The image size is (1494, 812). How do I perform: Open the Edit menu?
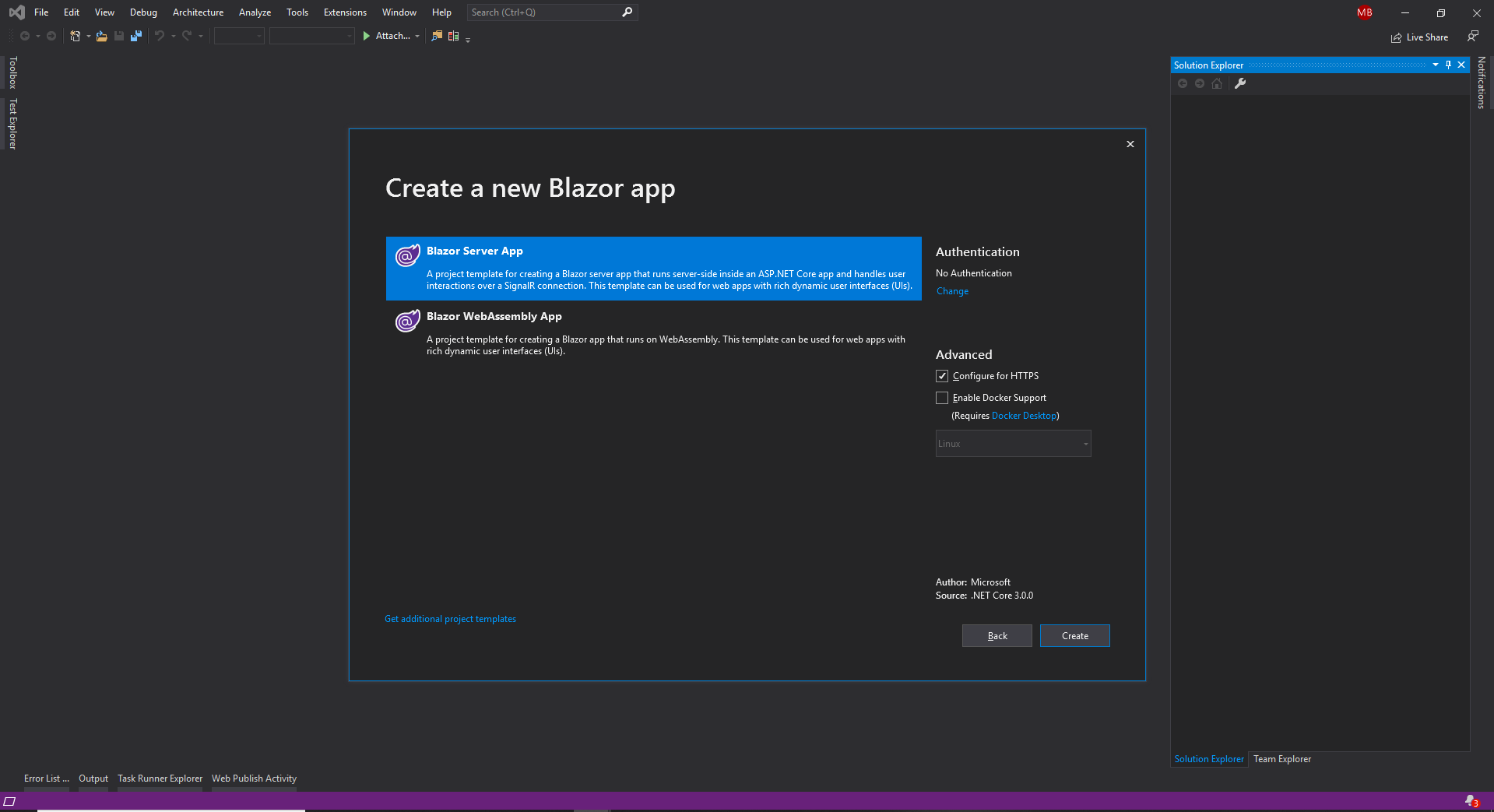pyautogui.click(x=72, y=12)
